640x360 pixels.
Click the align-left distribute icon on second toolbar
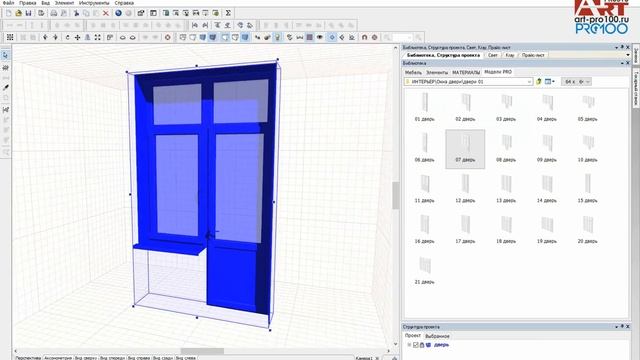coord(195,25)
